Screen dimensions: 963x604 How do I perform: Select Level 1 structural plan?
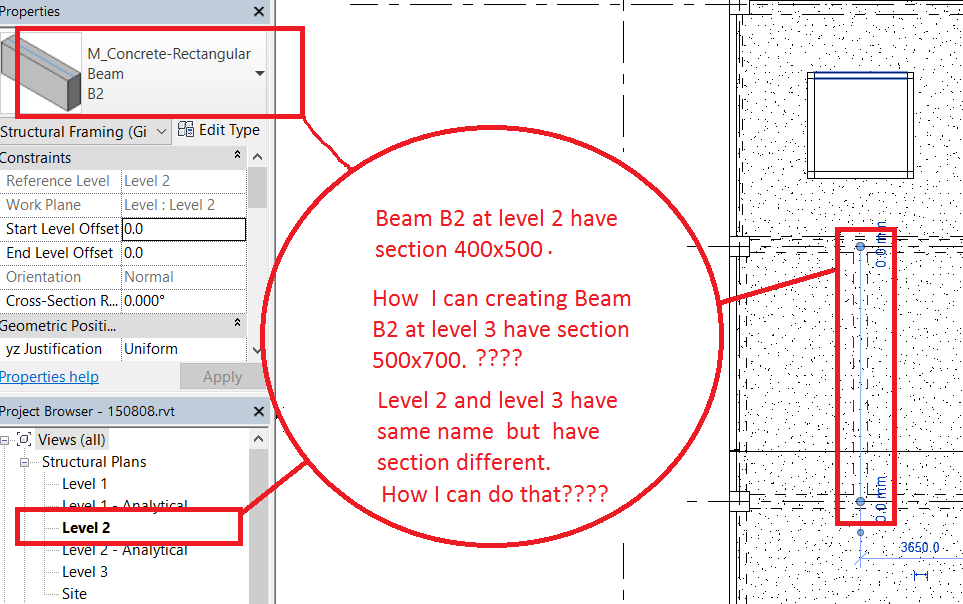(x=85, y=484)
